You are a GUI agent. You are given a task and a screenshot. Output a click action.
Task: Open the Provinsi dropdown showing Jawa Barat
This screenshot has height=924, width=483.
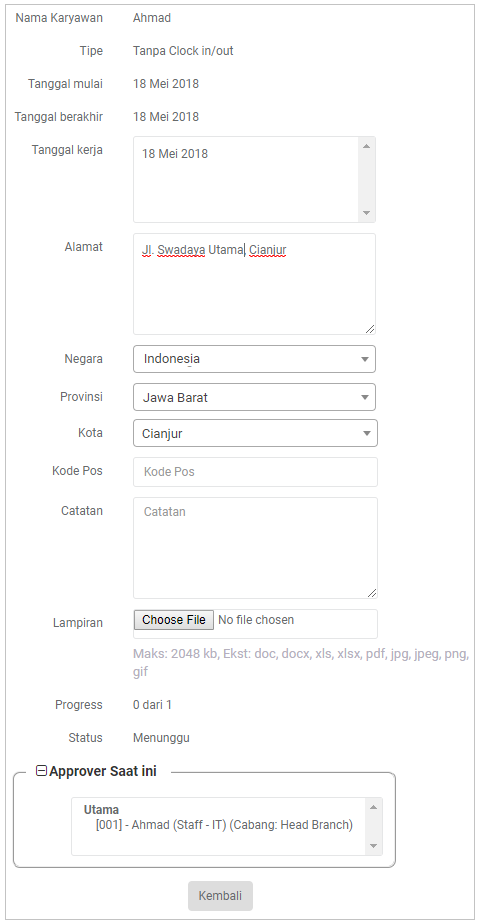254,397
